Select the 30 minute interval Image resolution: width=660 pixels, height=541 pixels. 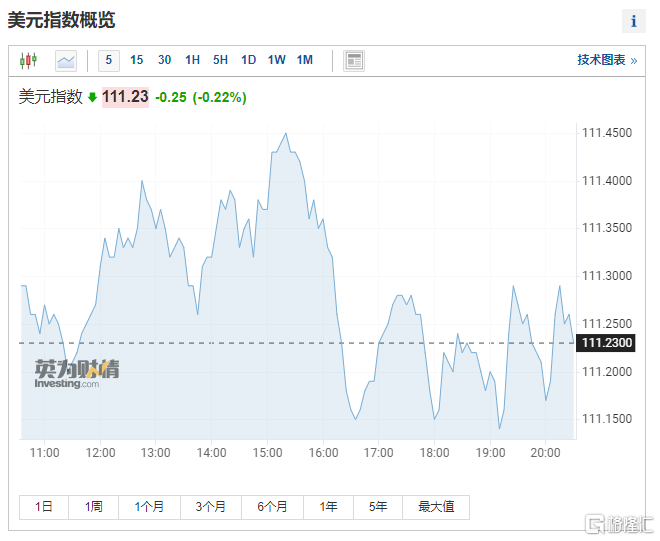(x=165, y=60)
